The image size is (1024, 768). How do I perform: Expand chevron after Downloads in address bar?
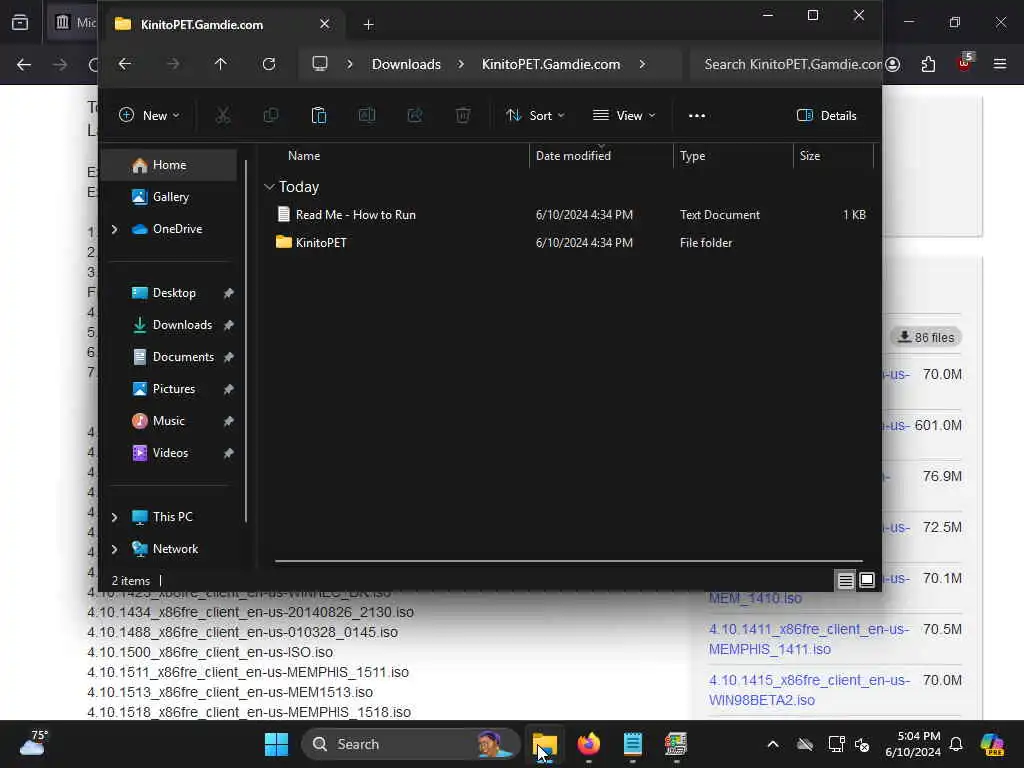(461, 64)
